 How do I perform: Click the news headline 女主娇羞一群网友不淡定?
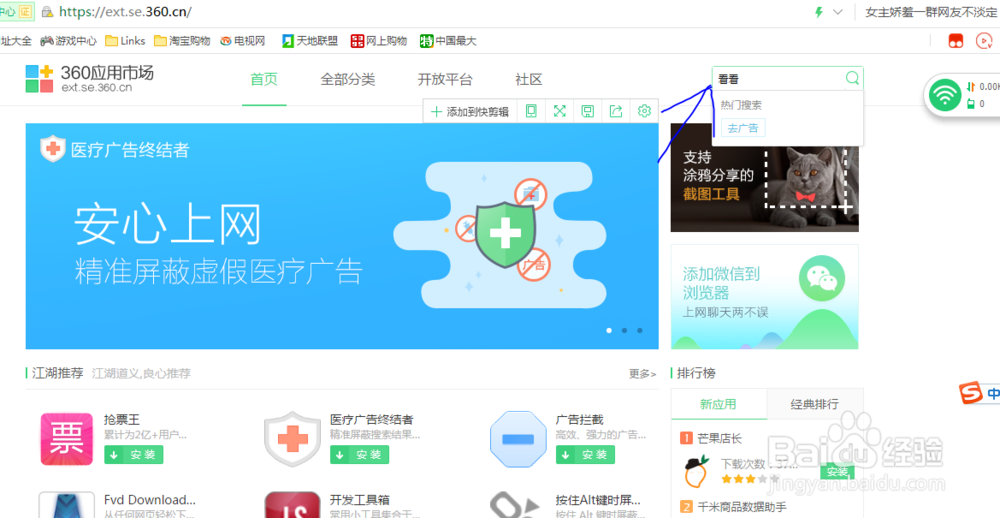(931, 12)
